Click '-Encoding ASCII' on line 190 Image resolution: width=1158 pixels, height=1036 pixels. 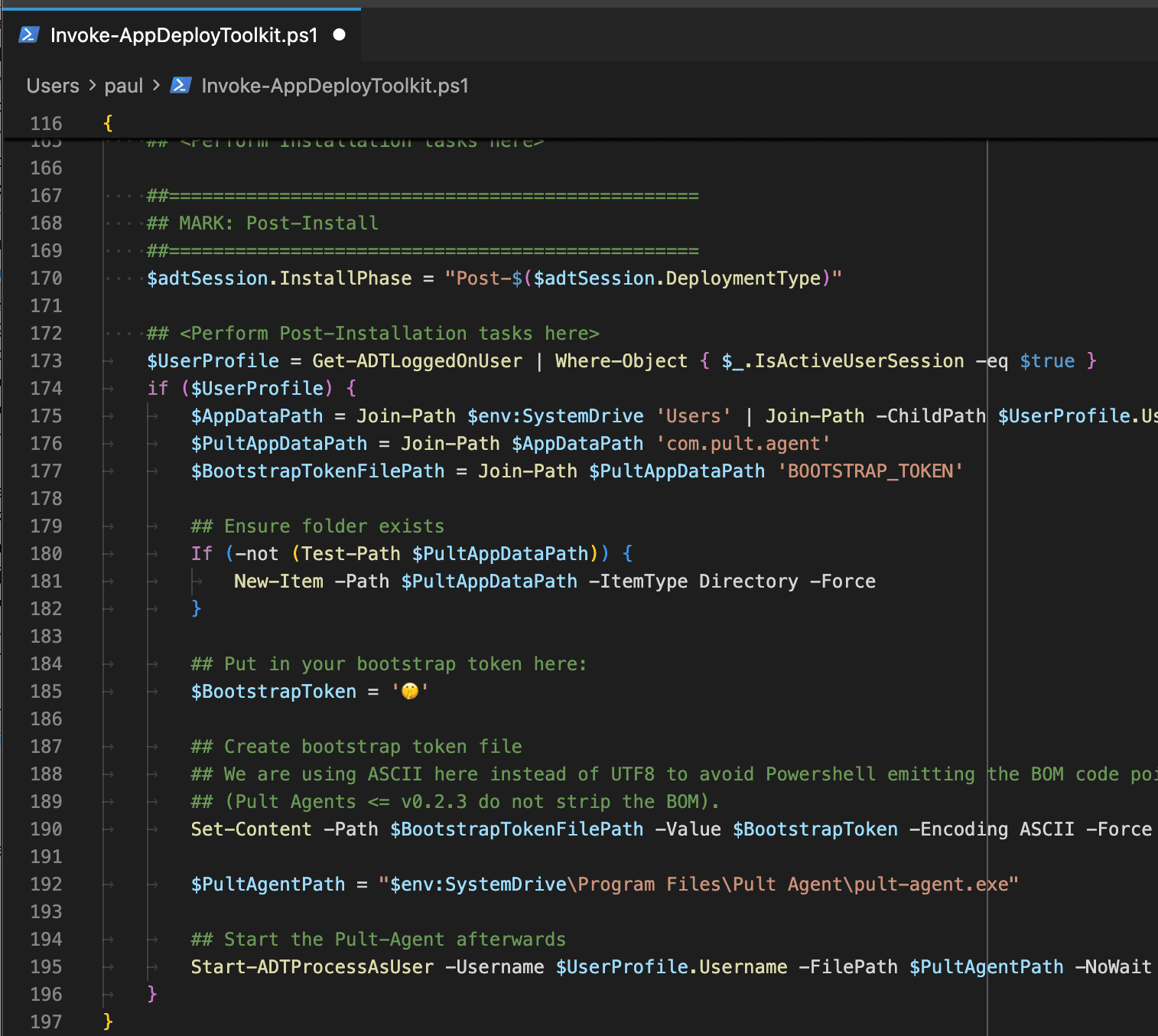[991, 829]
